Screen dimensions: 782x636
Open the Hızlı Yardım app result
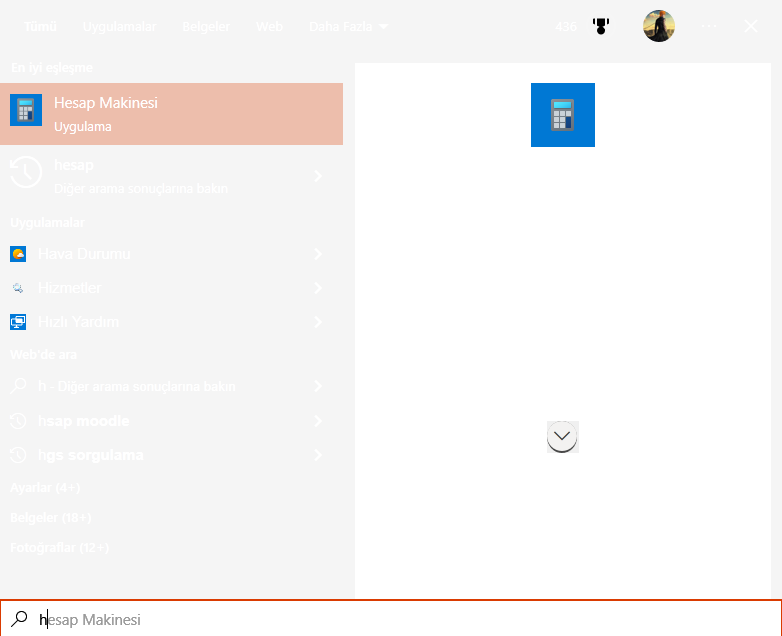(x=171, y=322)
